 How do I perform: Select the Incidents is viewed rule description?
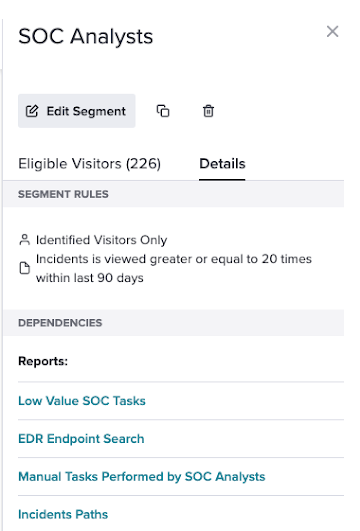tap(174, 268)
